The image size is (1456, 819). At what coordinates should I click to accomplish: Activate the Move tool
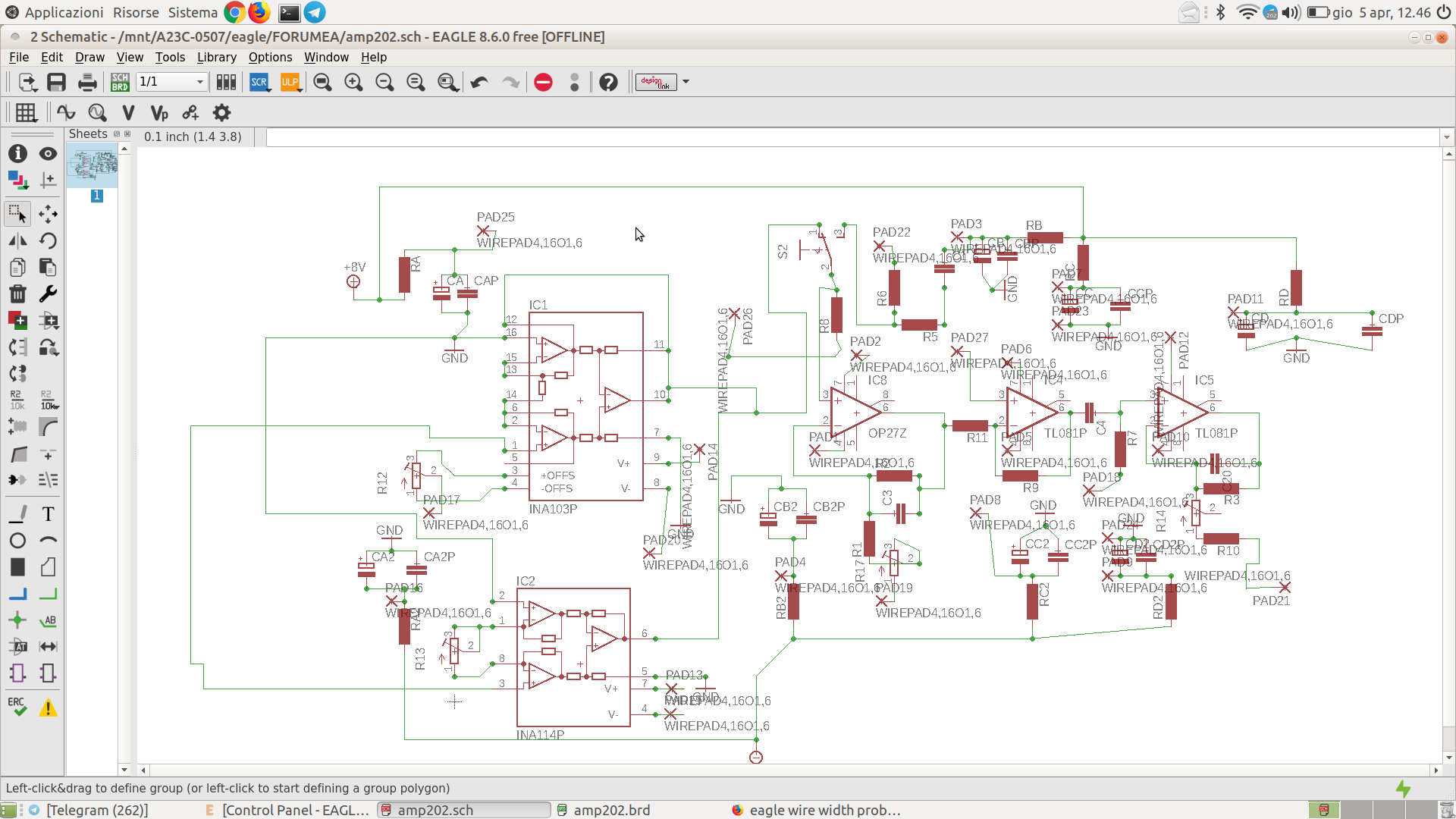(48, 215)
